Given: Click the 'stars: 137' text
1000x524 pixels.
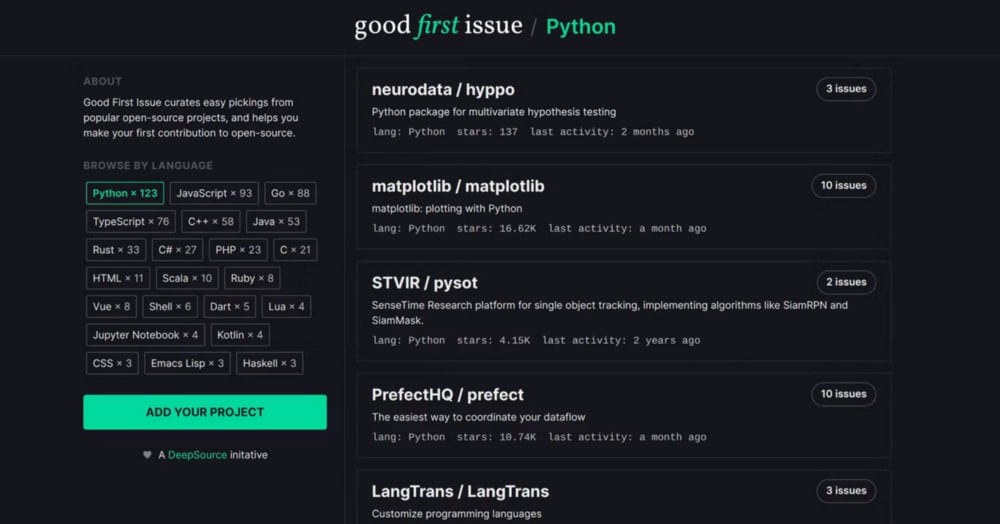Looking at the screenshot, I should click(x=487, y=132).
